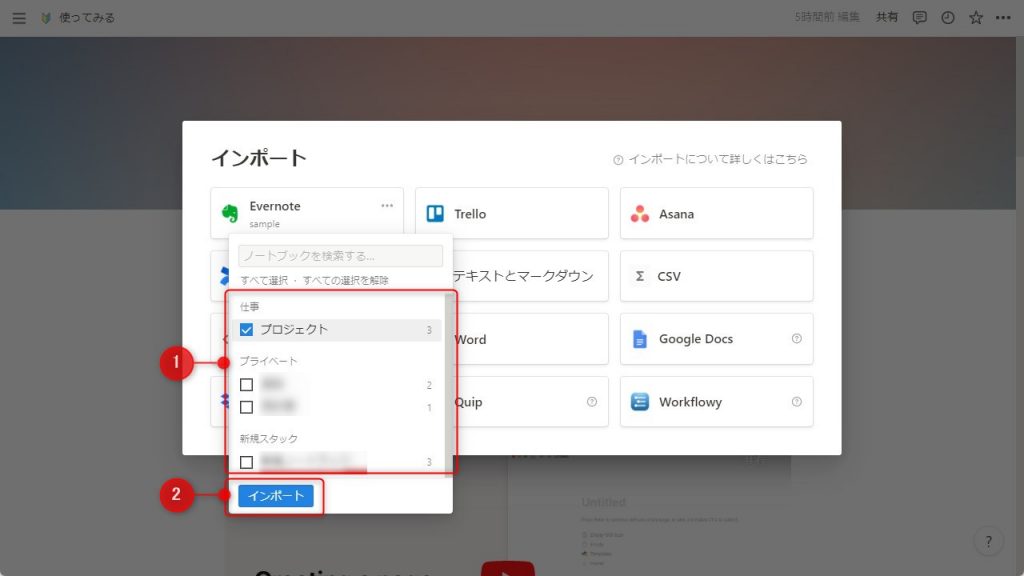
Task: Favorite the page with star icon
Action: click(976, 18)
